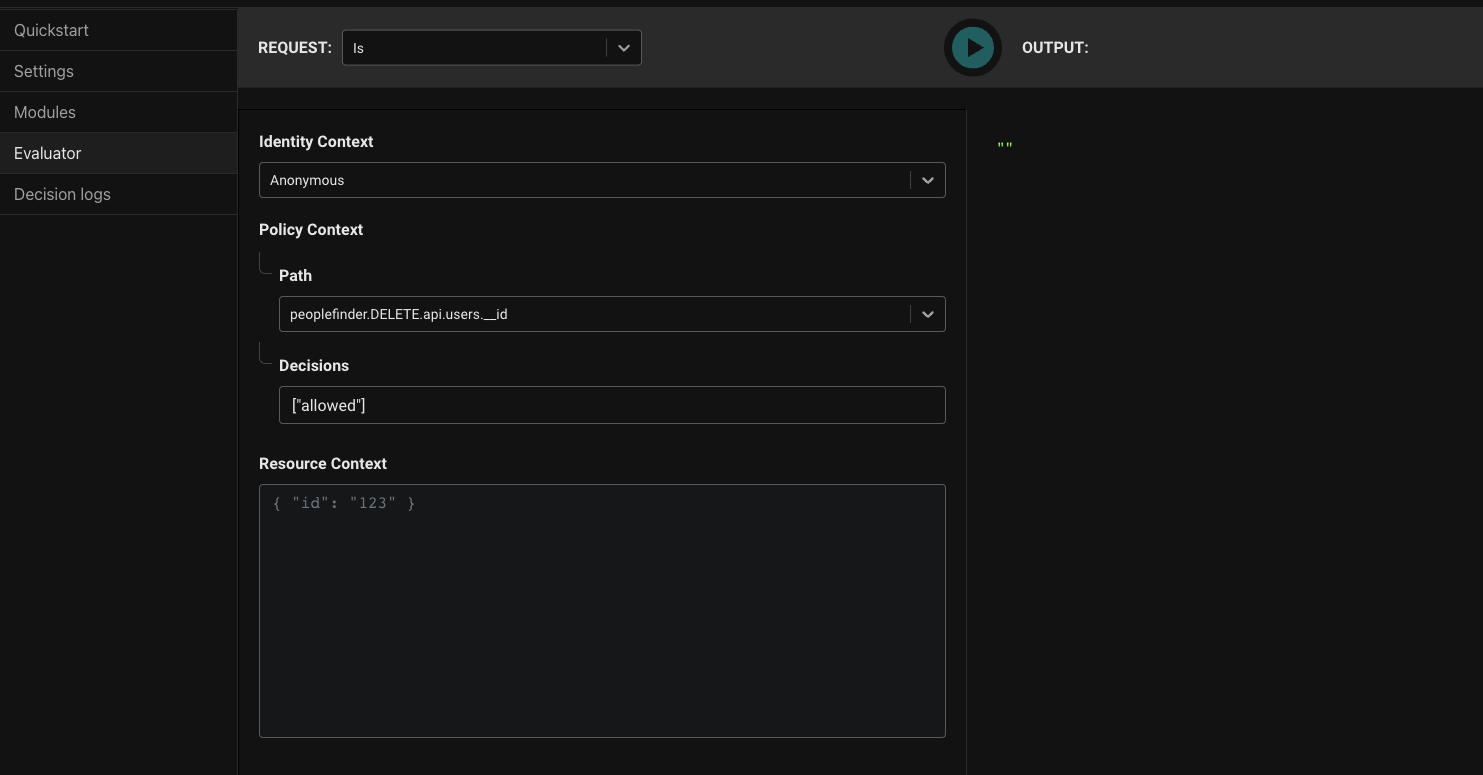Viewport: 1483px width, 775px height.
Task: Click the Policy Context heading
Action: 311,229
